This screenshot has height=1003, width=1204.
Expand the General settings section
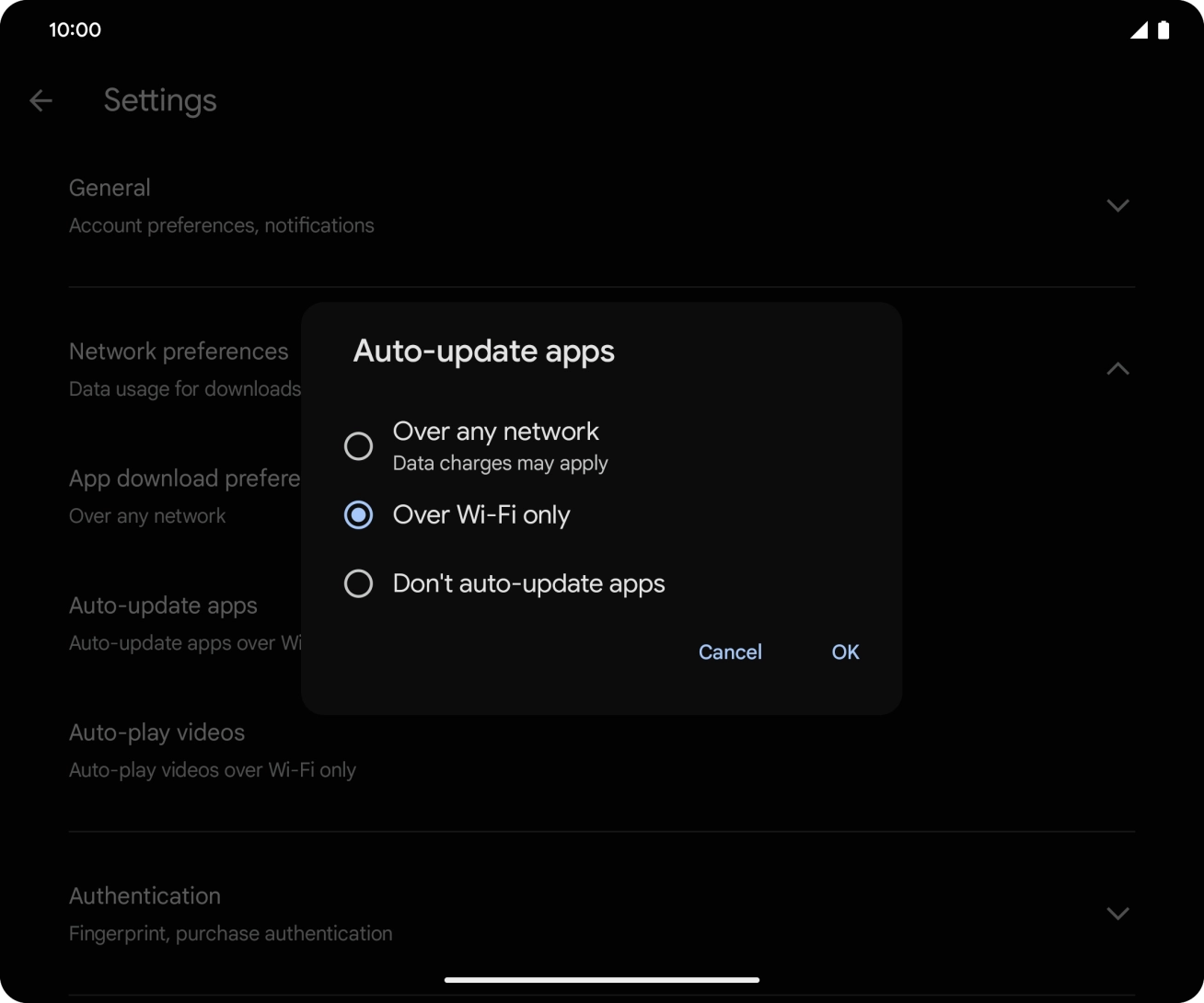[x=1117, y=205]
